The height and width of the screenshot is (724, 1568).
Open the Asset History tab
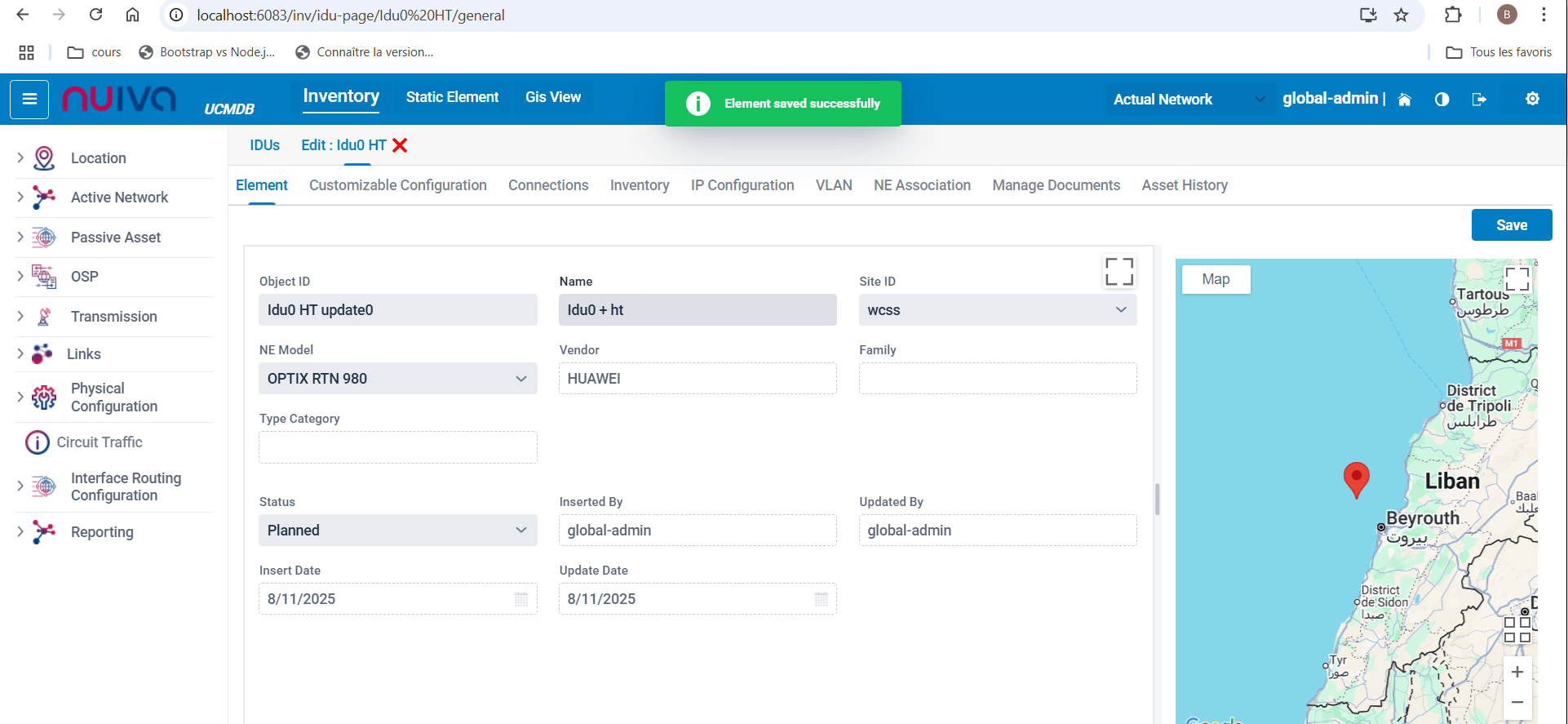click(1184, 185)
